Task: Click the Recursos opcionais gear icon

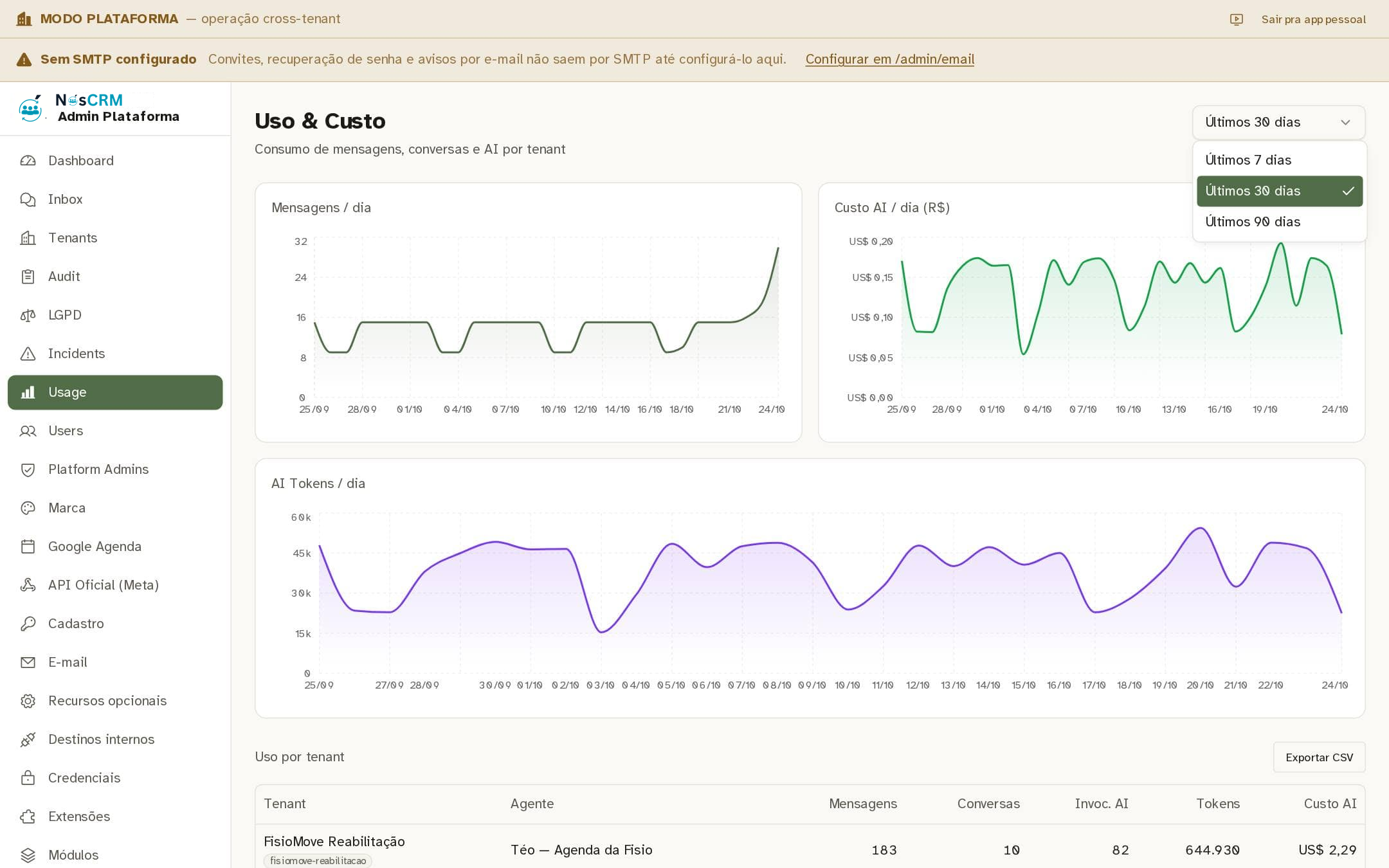Action: 28,701
